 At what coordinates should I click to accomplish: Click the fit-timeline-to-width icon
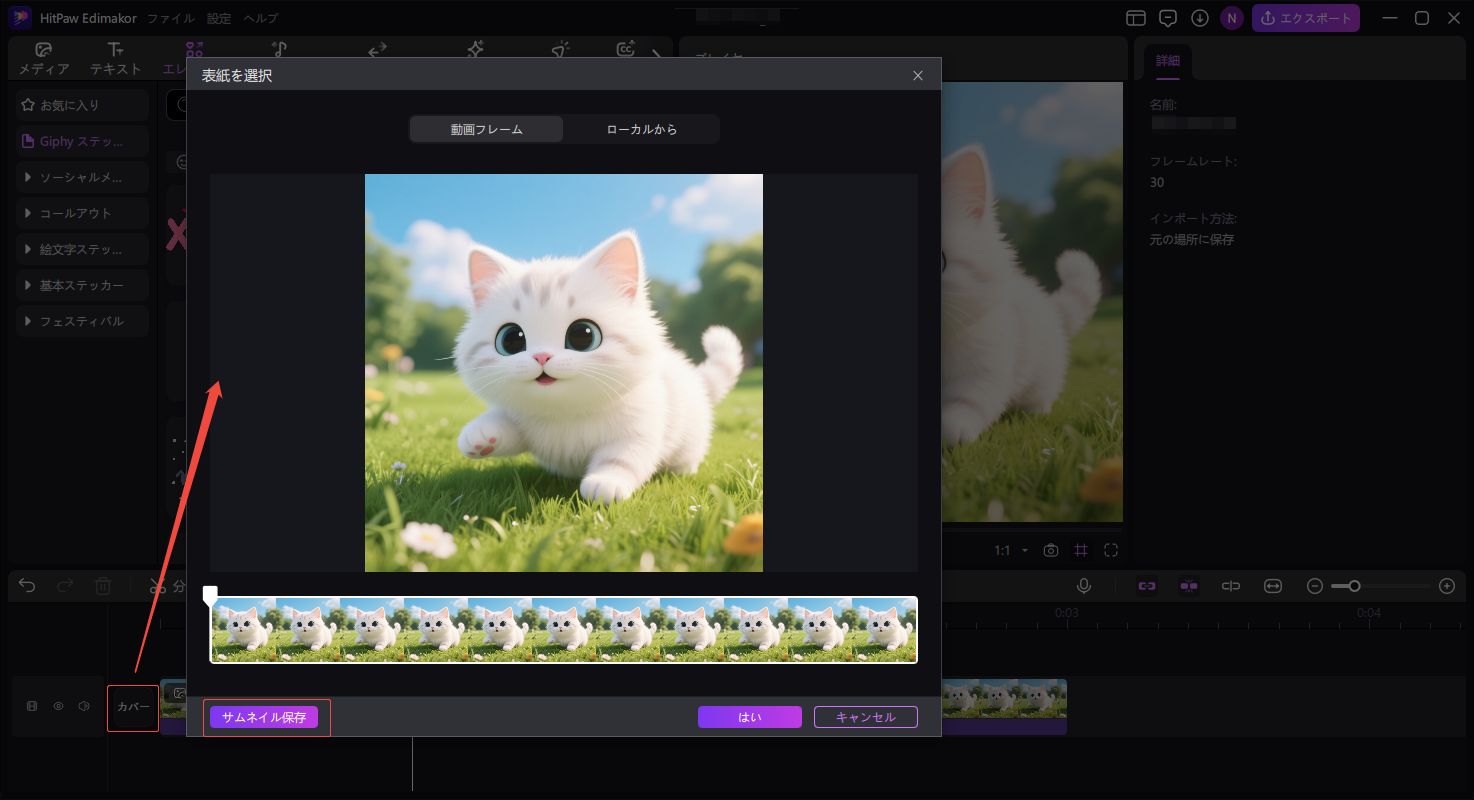click(1273, 586)
